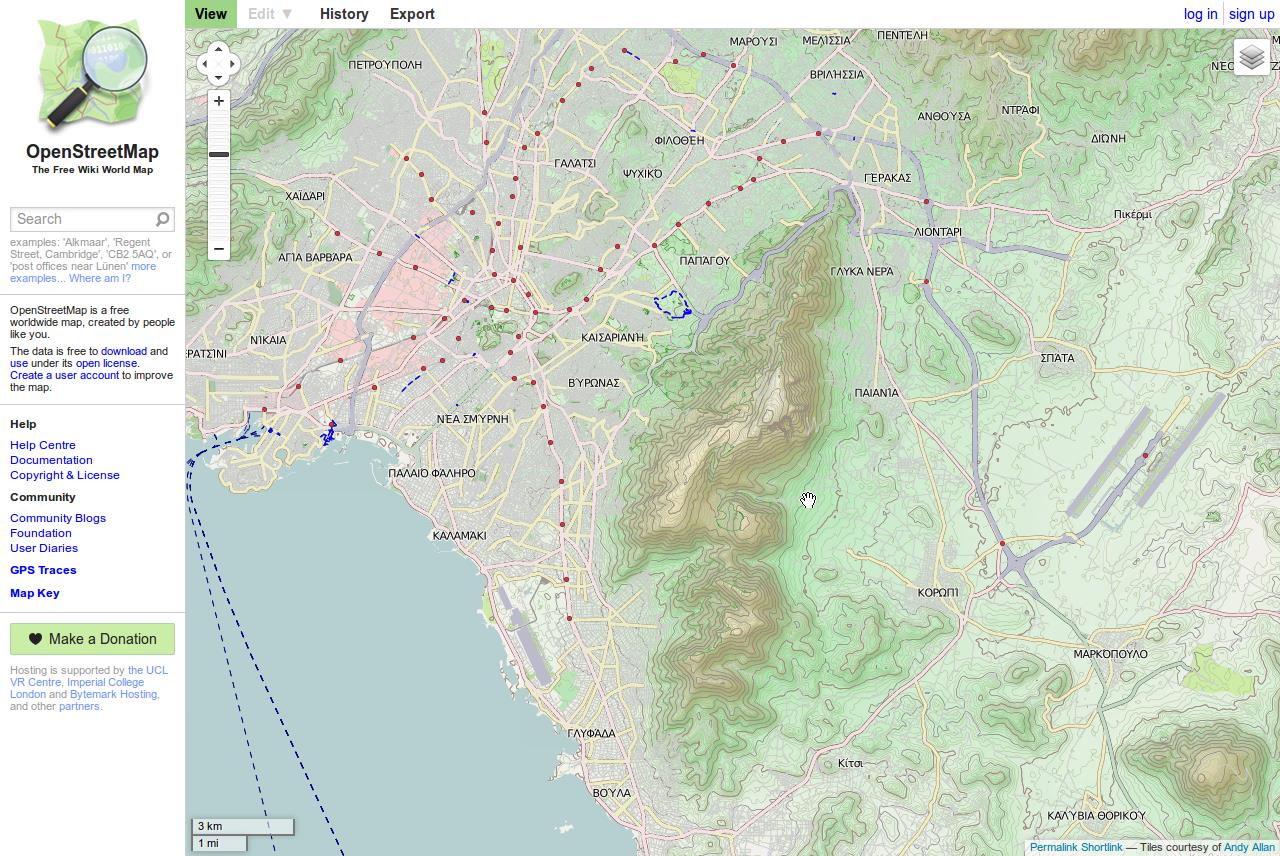Pan the map north with the up arrow
This screenshot has width=1280, height=856.
pyautogui.click(x=218, y=50)
